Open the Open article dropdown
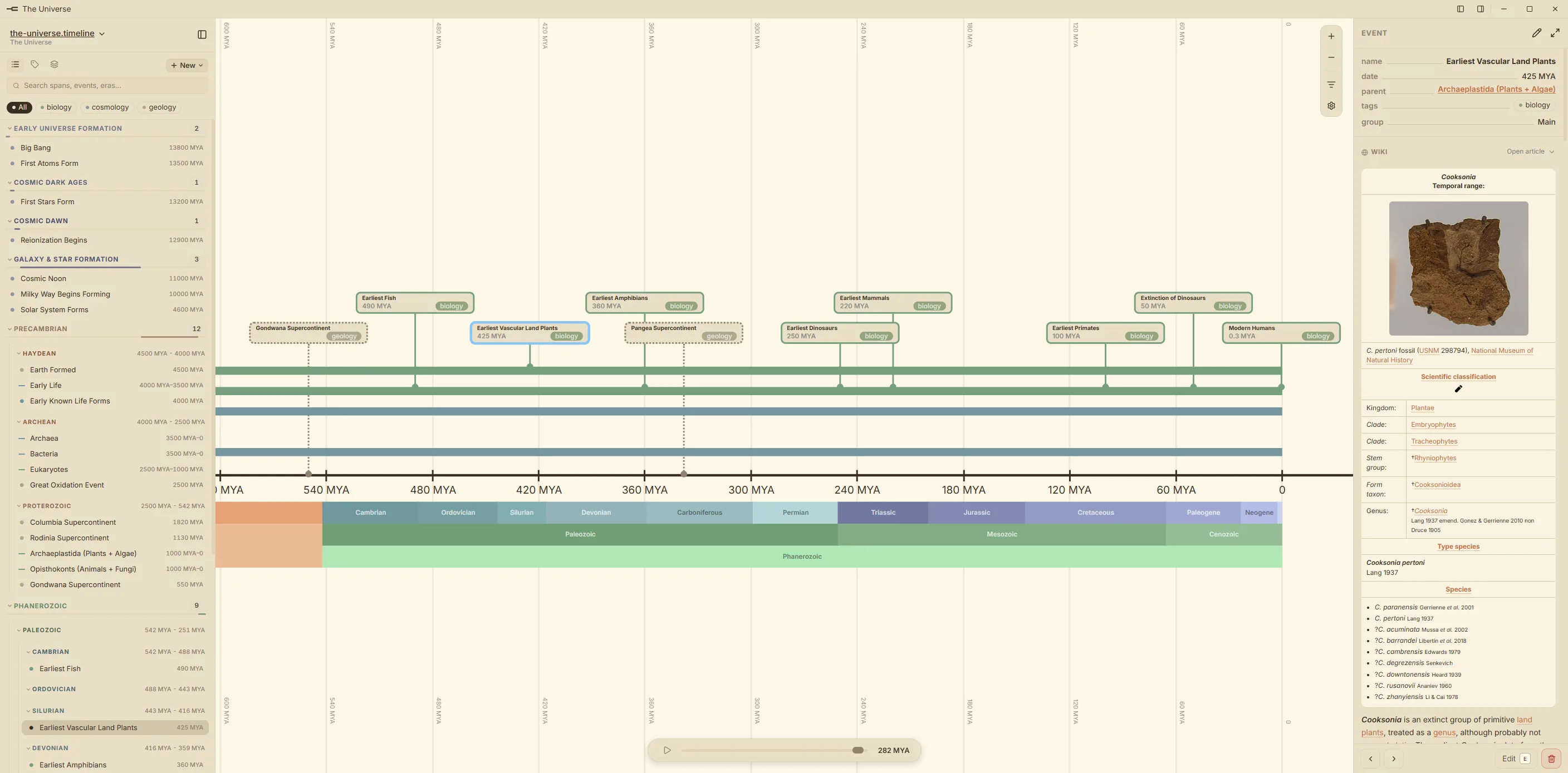This screenshot has height=773, width=1568. click(1530, 151)
